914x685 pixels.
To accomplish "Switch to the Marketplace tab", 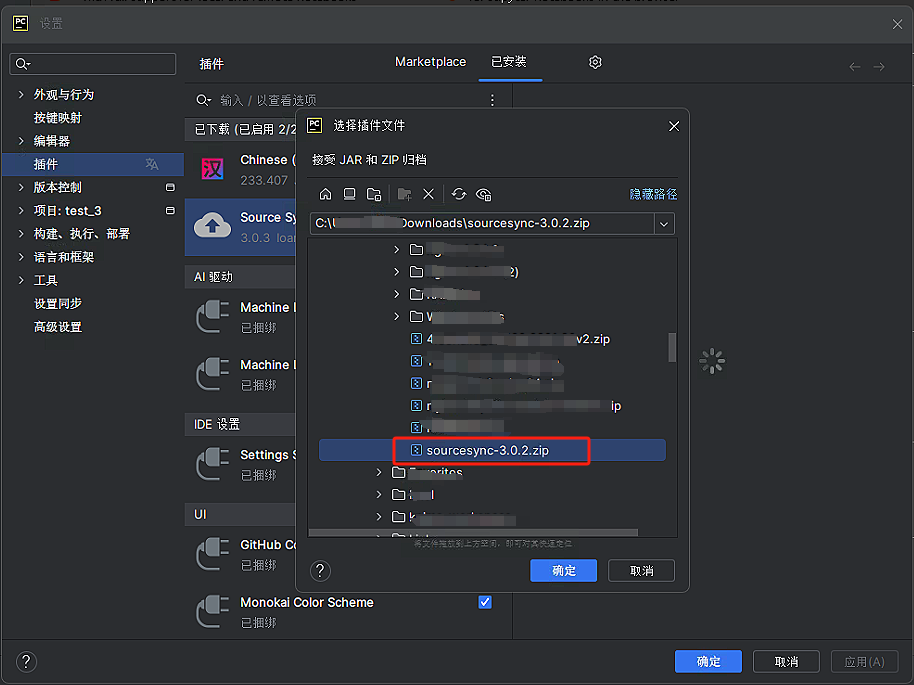I will (x=431, y=62).
